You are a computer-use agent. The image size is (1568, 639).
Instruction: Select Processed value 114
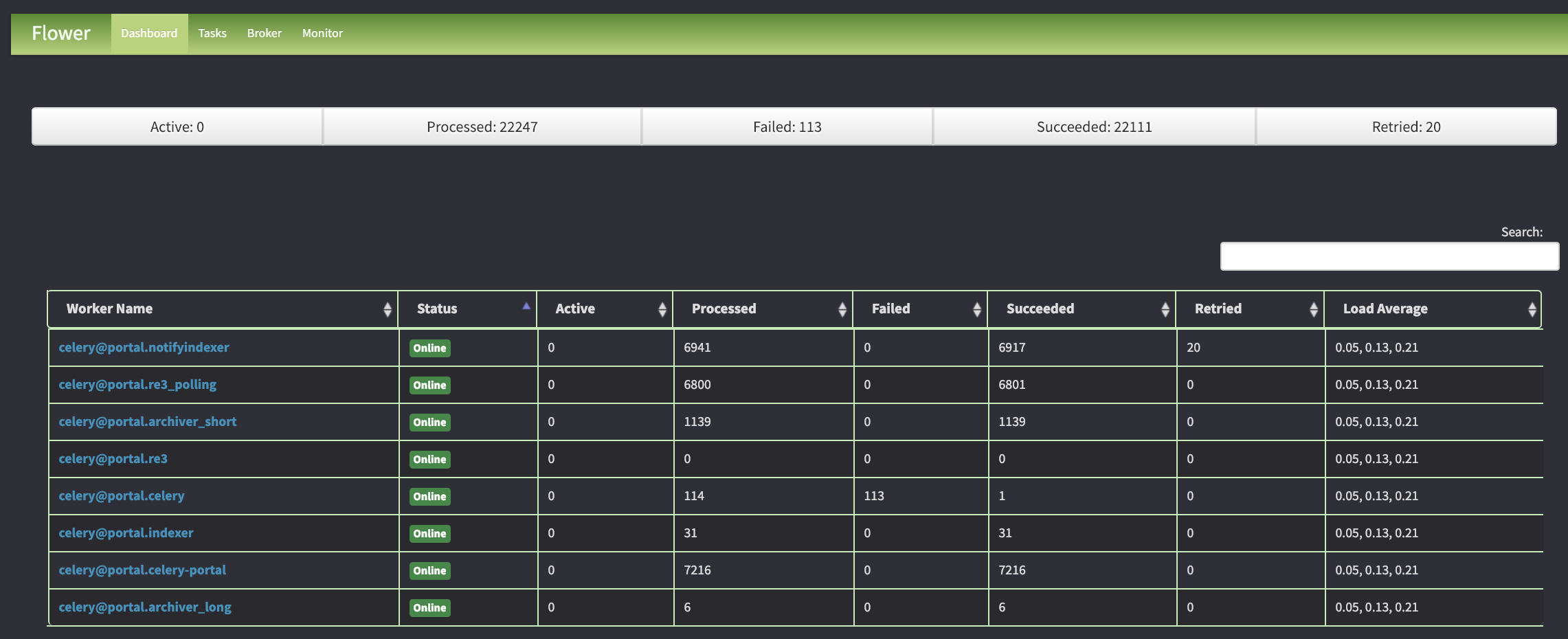tap(694, 496)
